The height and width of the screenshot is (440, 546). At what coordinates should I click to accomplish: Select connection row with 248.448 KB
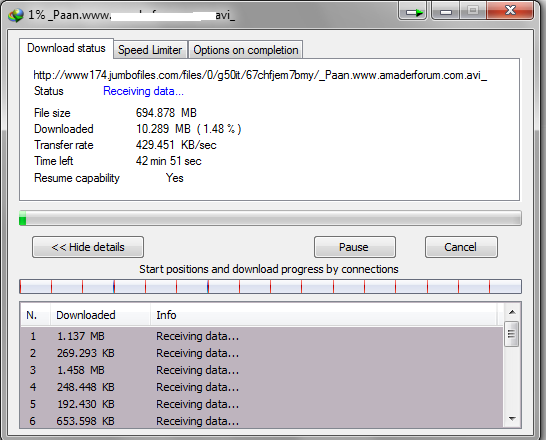click(x=262, y=387)
